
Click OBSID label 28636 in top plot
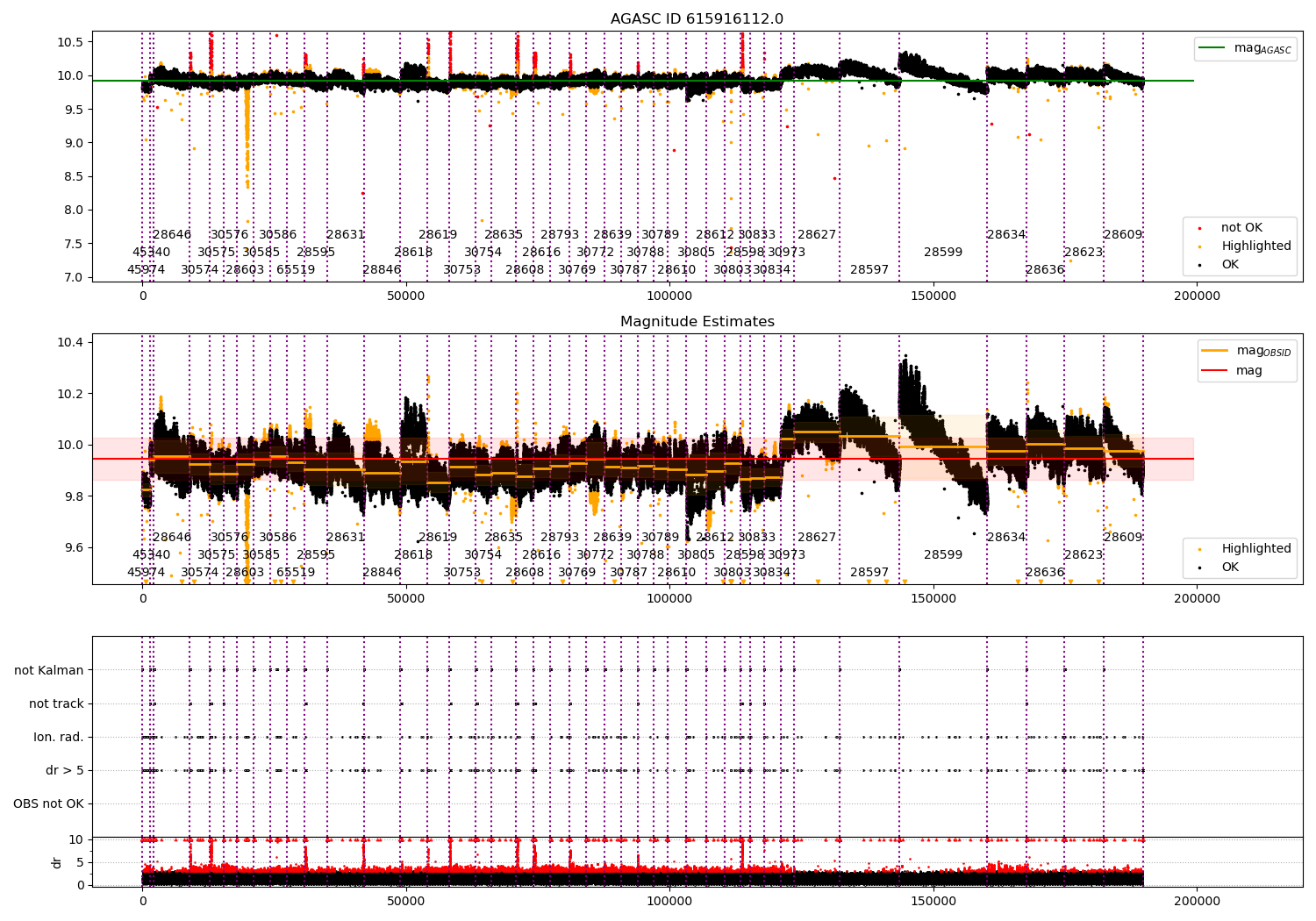1045,270
